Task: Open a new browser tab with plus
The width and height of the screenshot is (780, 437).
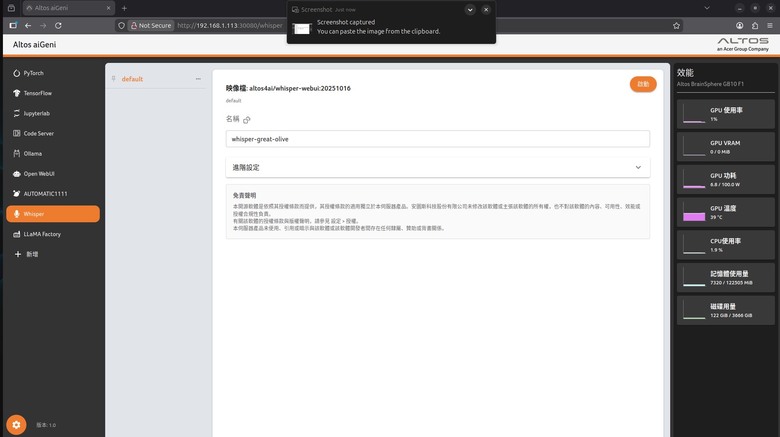Action: coord(124,8)
